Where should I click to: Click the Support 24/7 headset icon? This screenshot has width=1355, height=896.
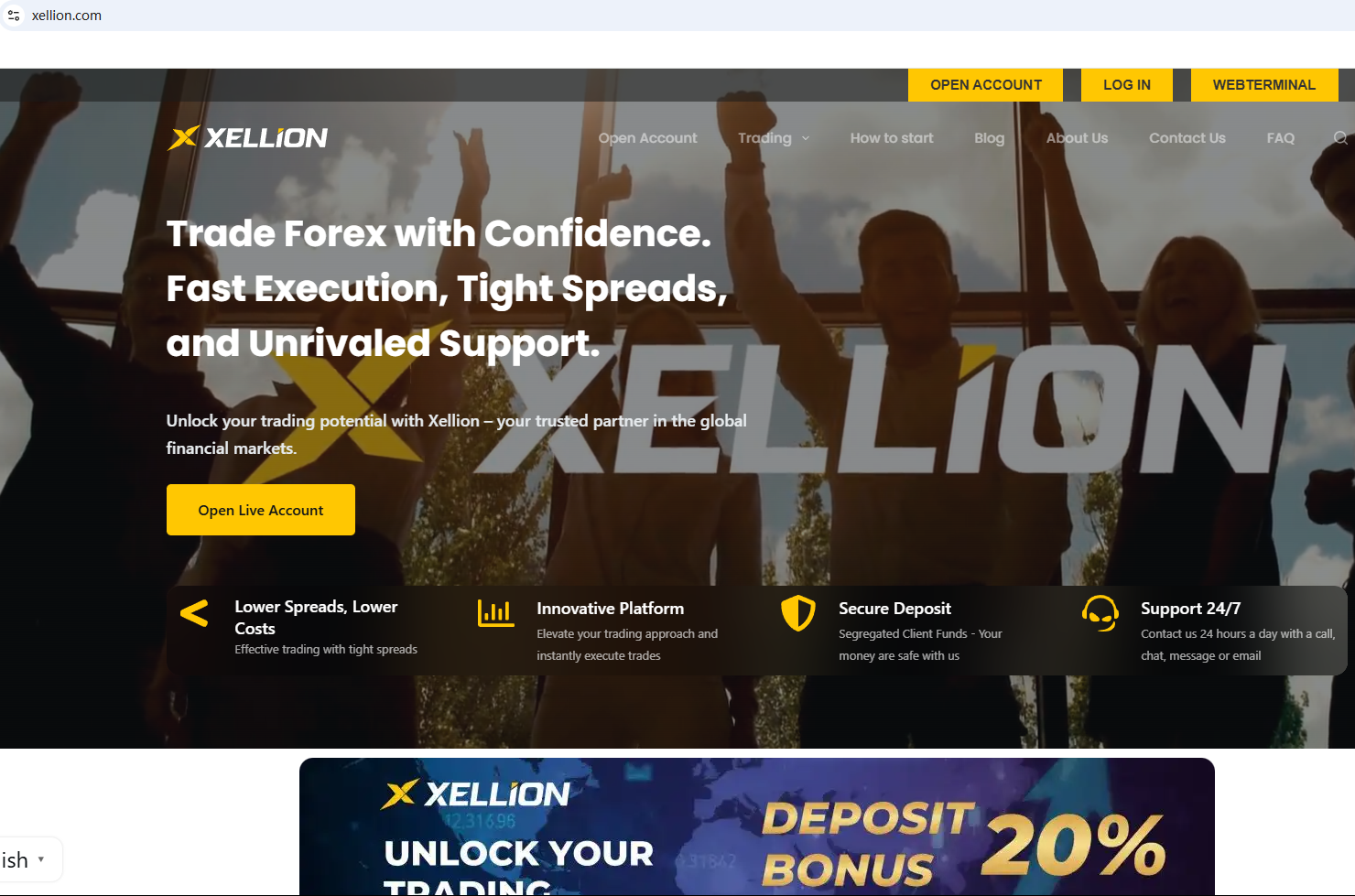1100,613
